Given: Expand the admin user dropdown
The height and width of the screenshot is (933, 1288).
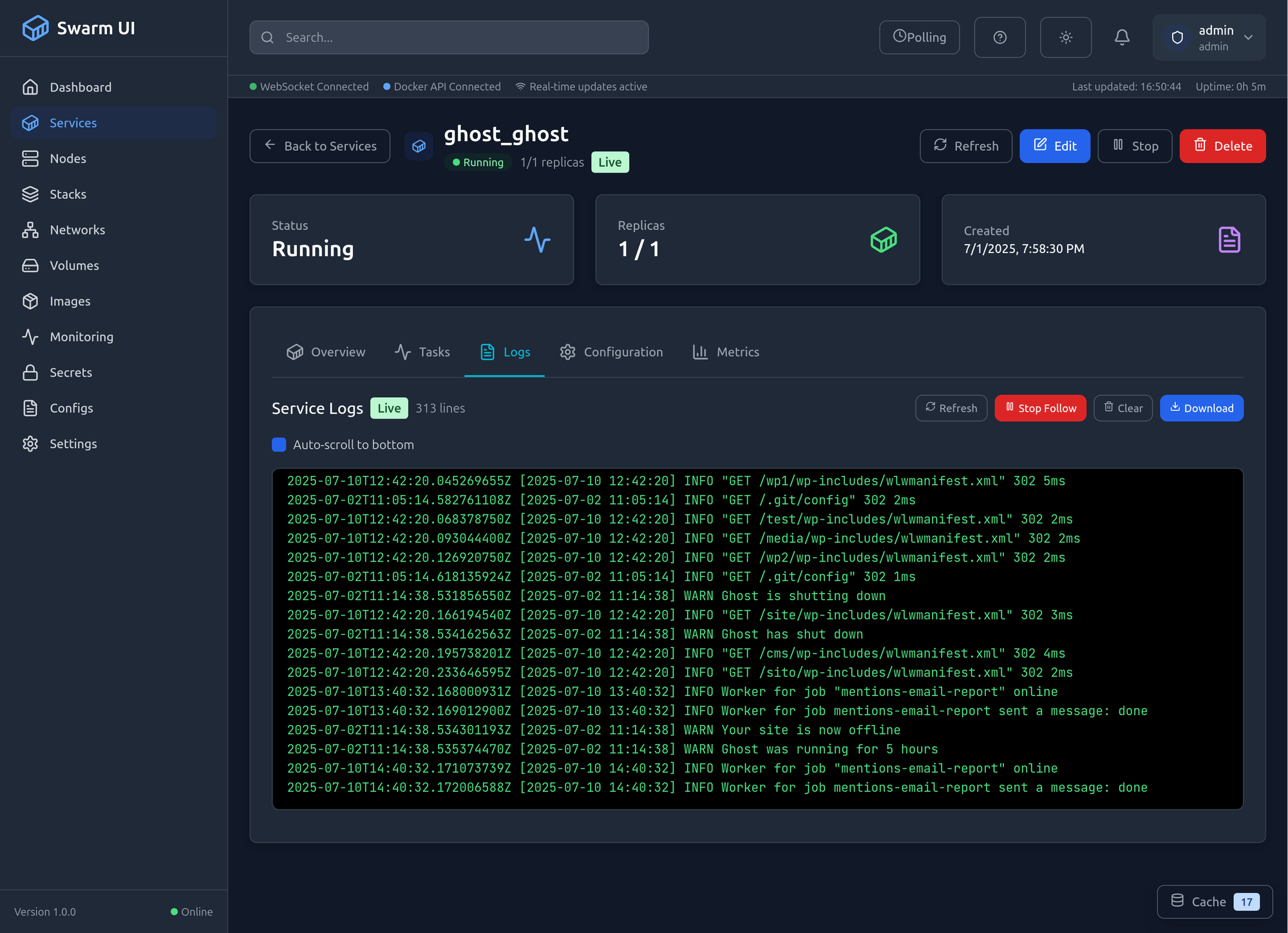Looking at the screenshot, I should point(1209,37).
